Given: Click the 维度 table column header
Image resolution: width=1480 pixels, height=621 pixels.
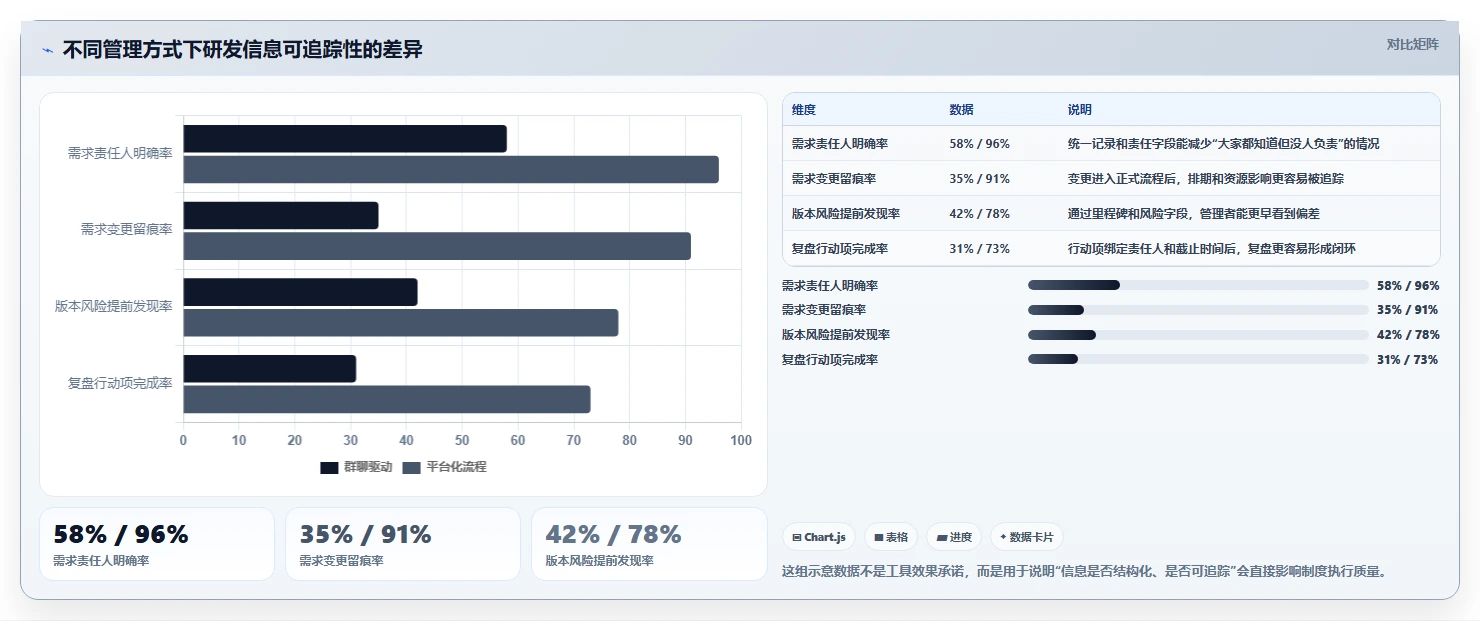Looking at the screenshot, I should 804,110.
